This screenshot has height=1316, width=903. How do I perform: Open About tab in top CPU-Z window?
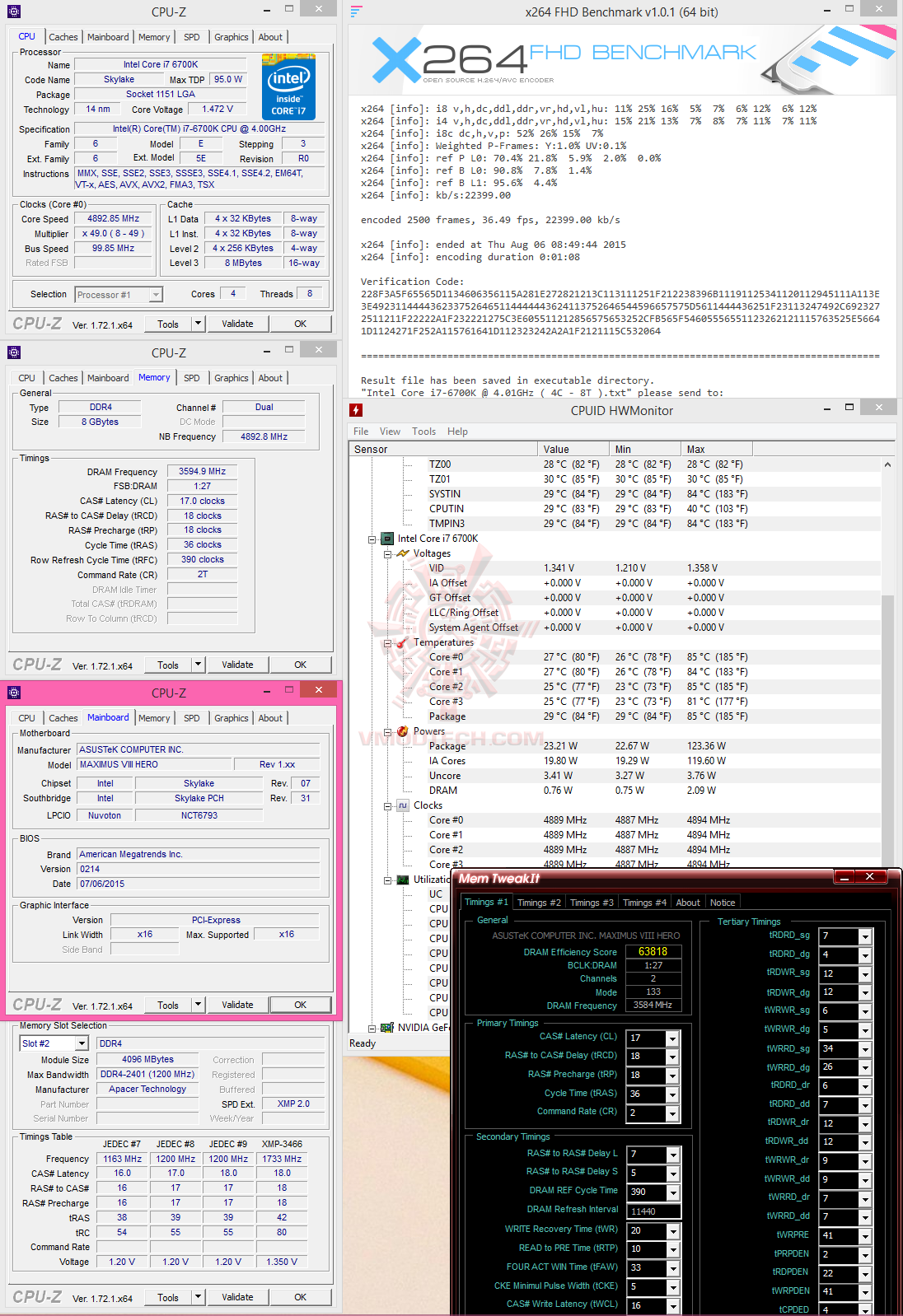pyautogui.click(x=270, y=37)
